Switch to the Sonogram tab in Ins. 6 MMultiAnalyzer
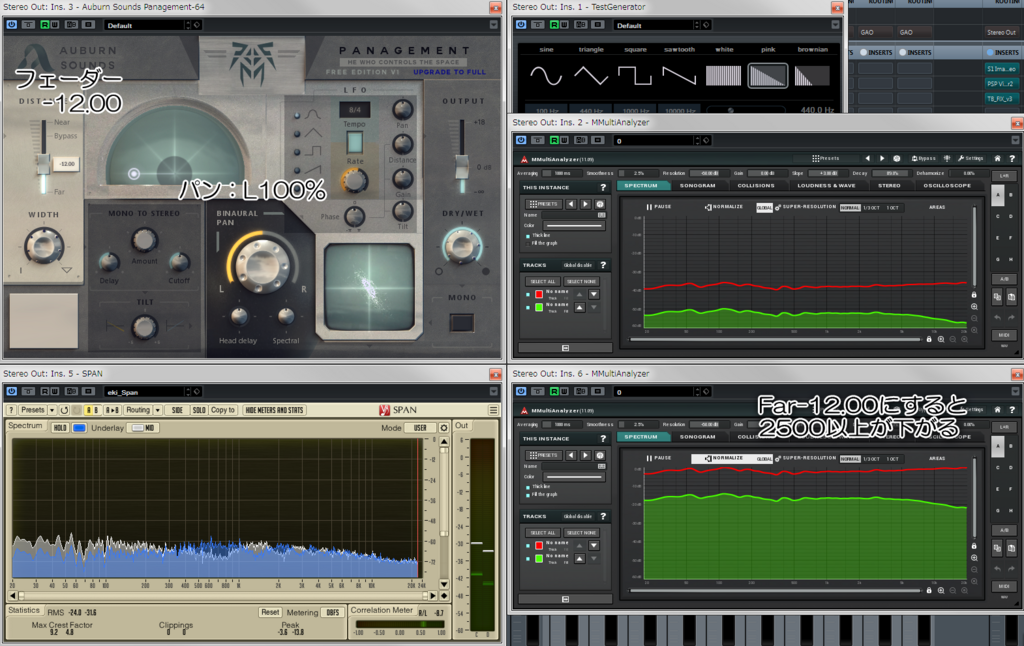Image resolution: width=1024 pixels, height=646 pixels. (697, 436)
